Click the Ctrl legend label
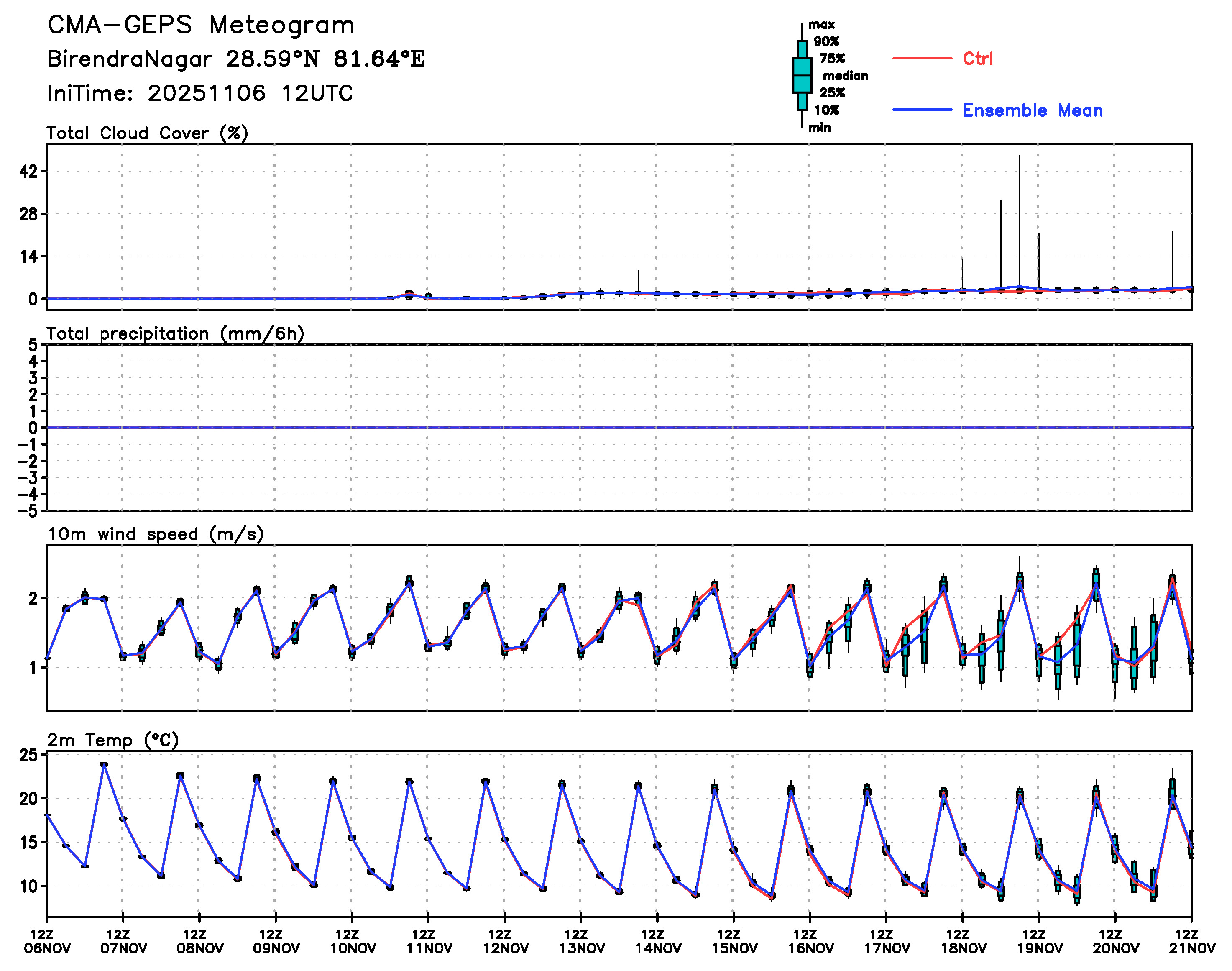 tap(977, 59)
